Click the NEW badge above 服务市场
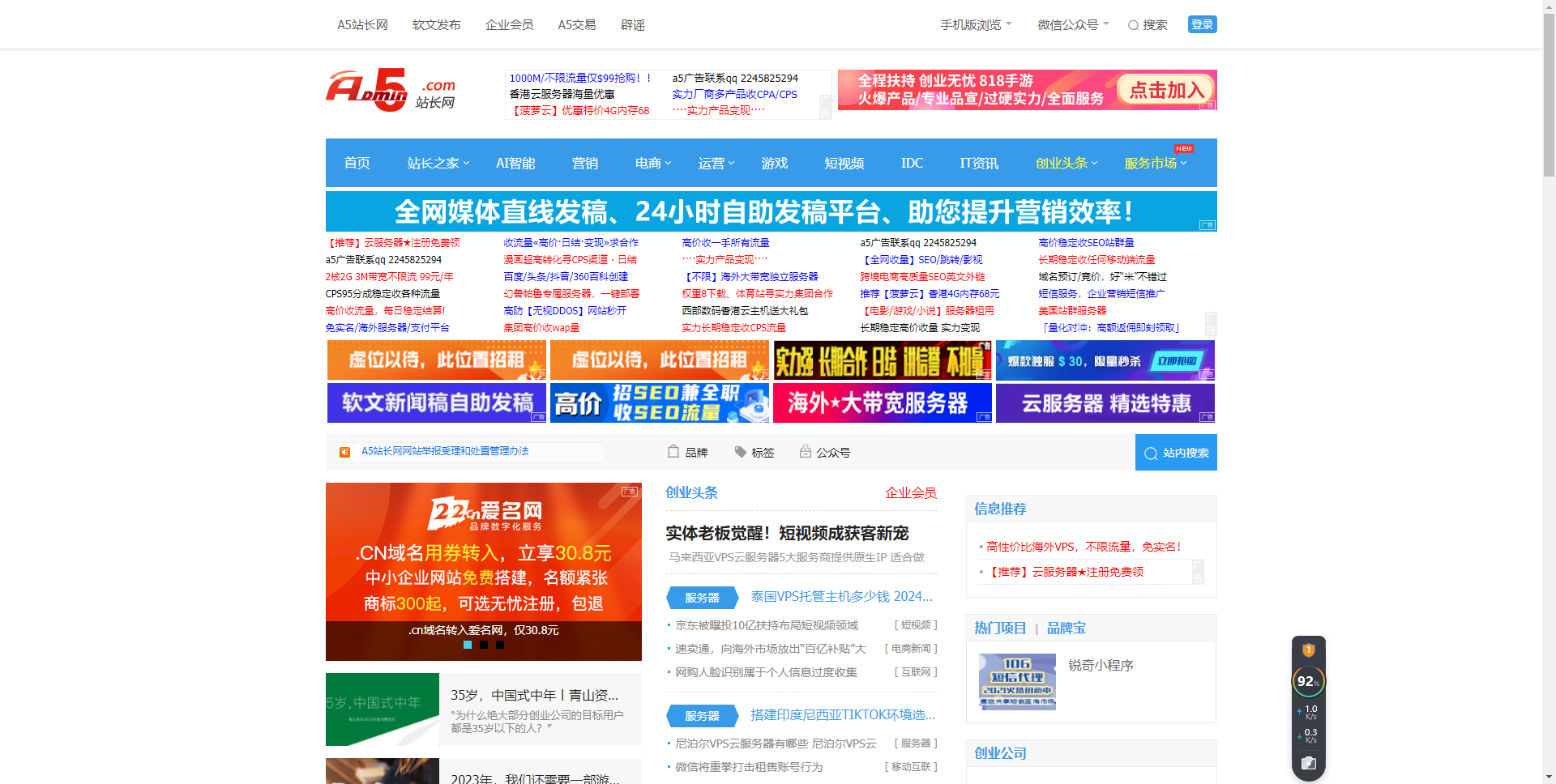This screenshot has height=784, width=1556. pos(1184,148)
